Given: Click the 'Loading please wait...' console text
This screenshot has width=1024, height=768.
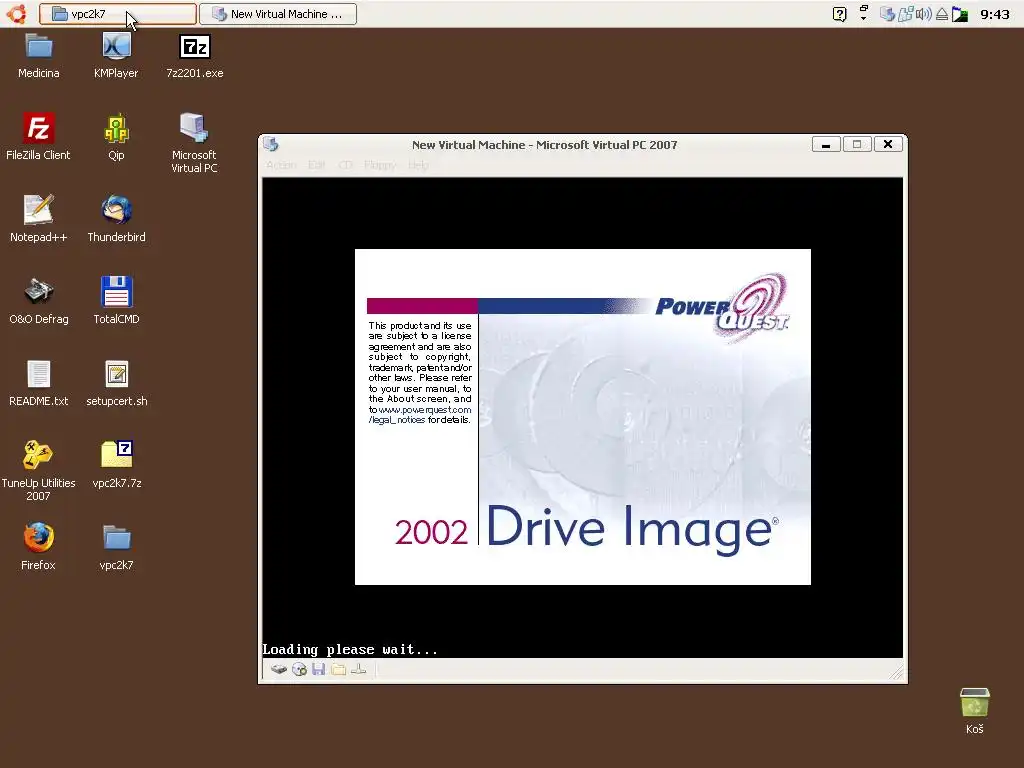Looking at the screenshot, I should 350,650.
